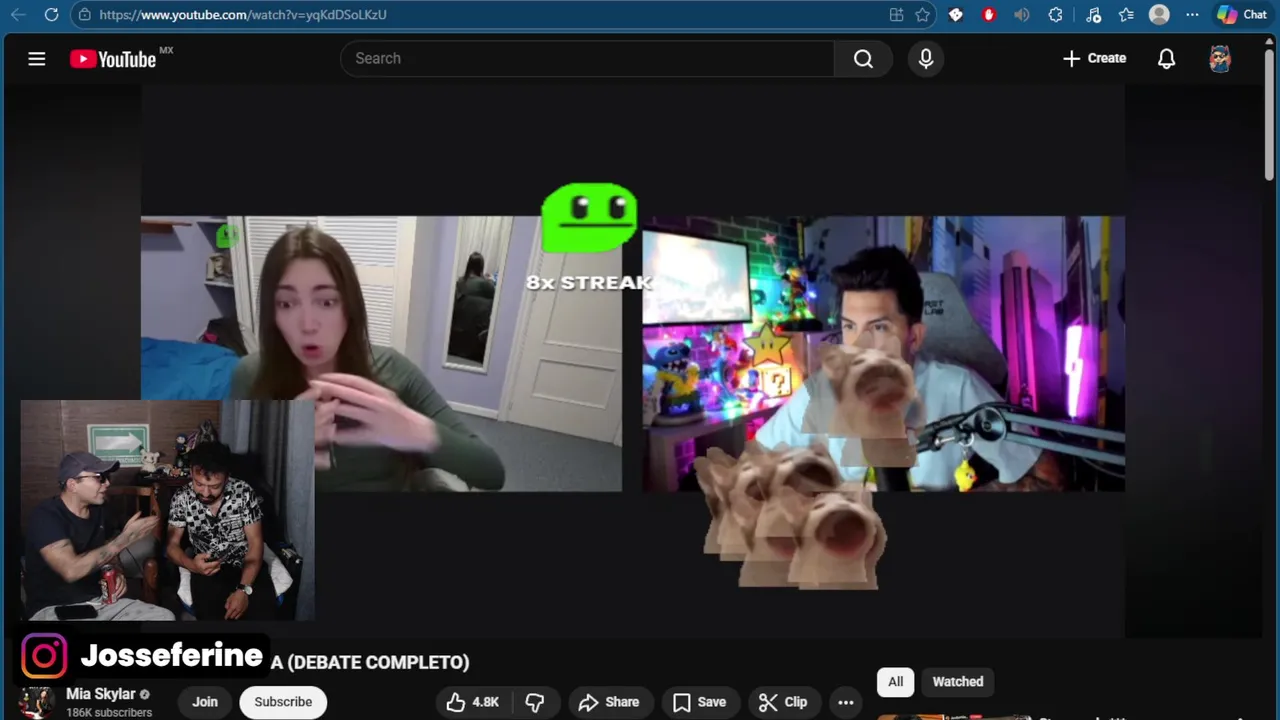Dislike the video with thumbs down

[x=535, y=702]
